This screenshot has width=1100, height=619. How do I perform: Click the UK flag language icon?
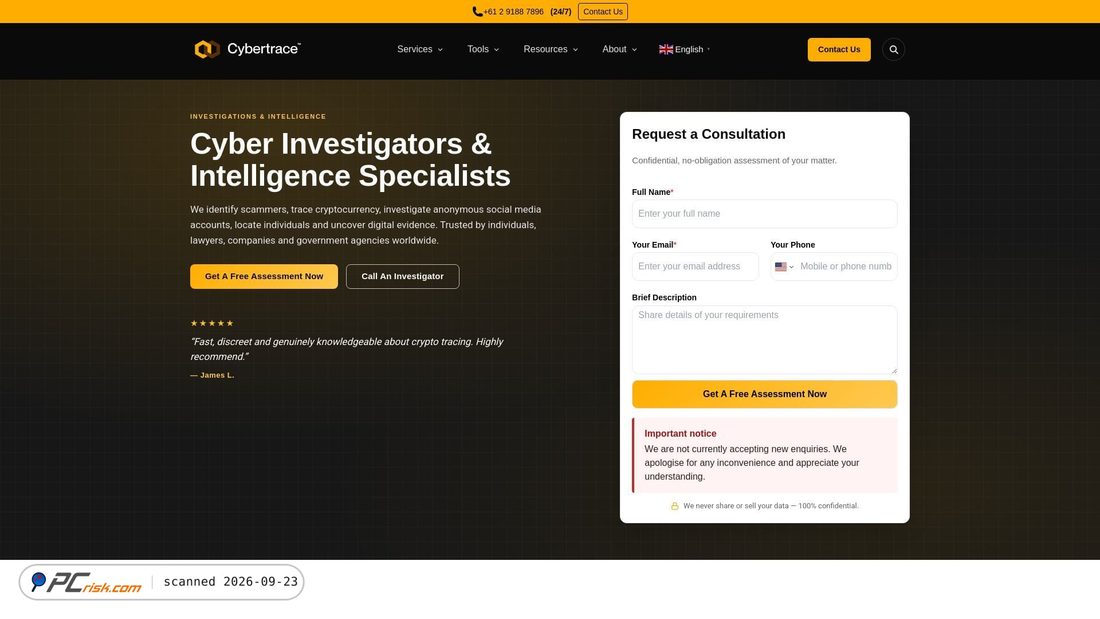(x=666, y=49)
